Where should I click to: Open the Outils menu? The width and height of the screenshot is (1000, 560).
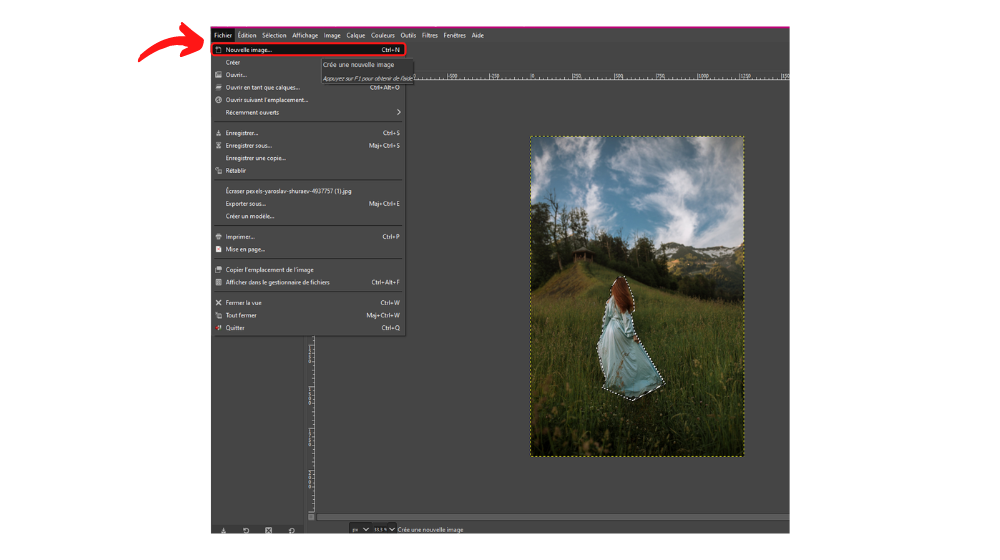pyautogui.click(x=408, y=36)
